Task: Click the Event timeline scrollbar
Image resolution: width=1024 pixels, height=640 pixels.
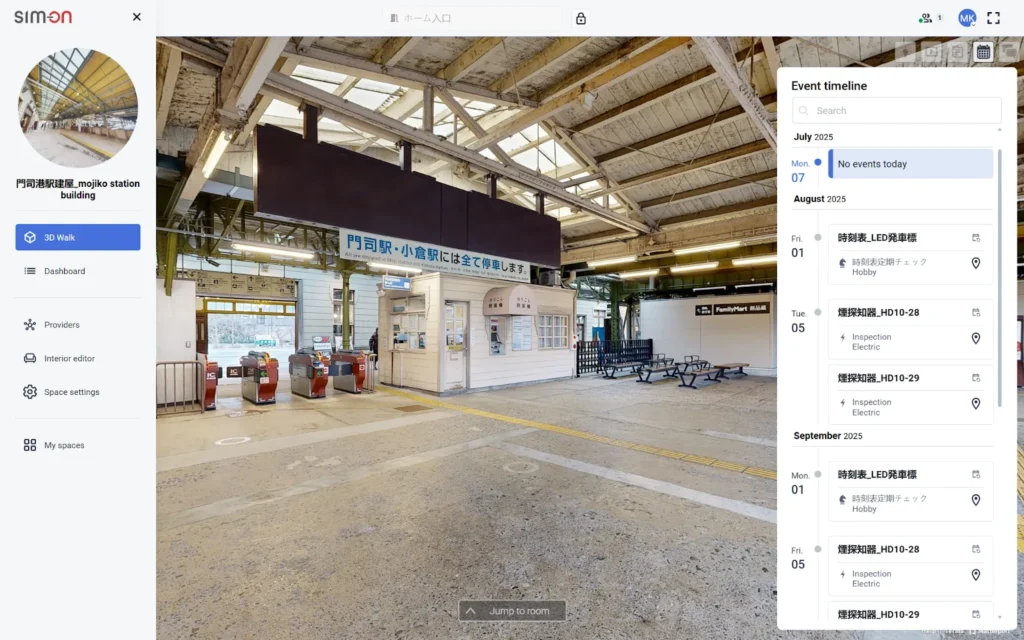Action: pos(1000,280)
